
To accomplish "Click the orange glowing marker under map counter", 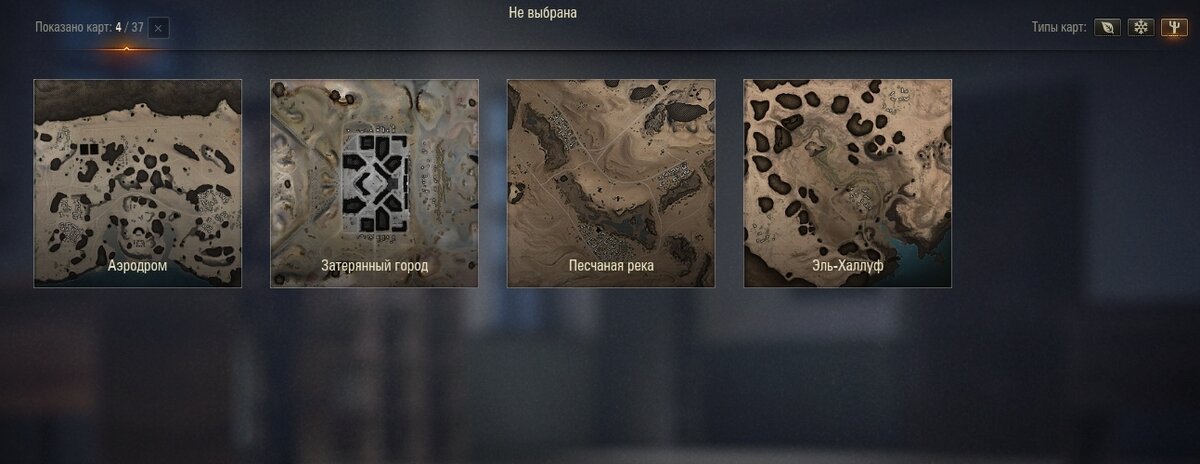I will (x=125, y=48).
